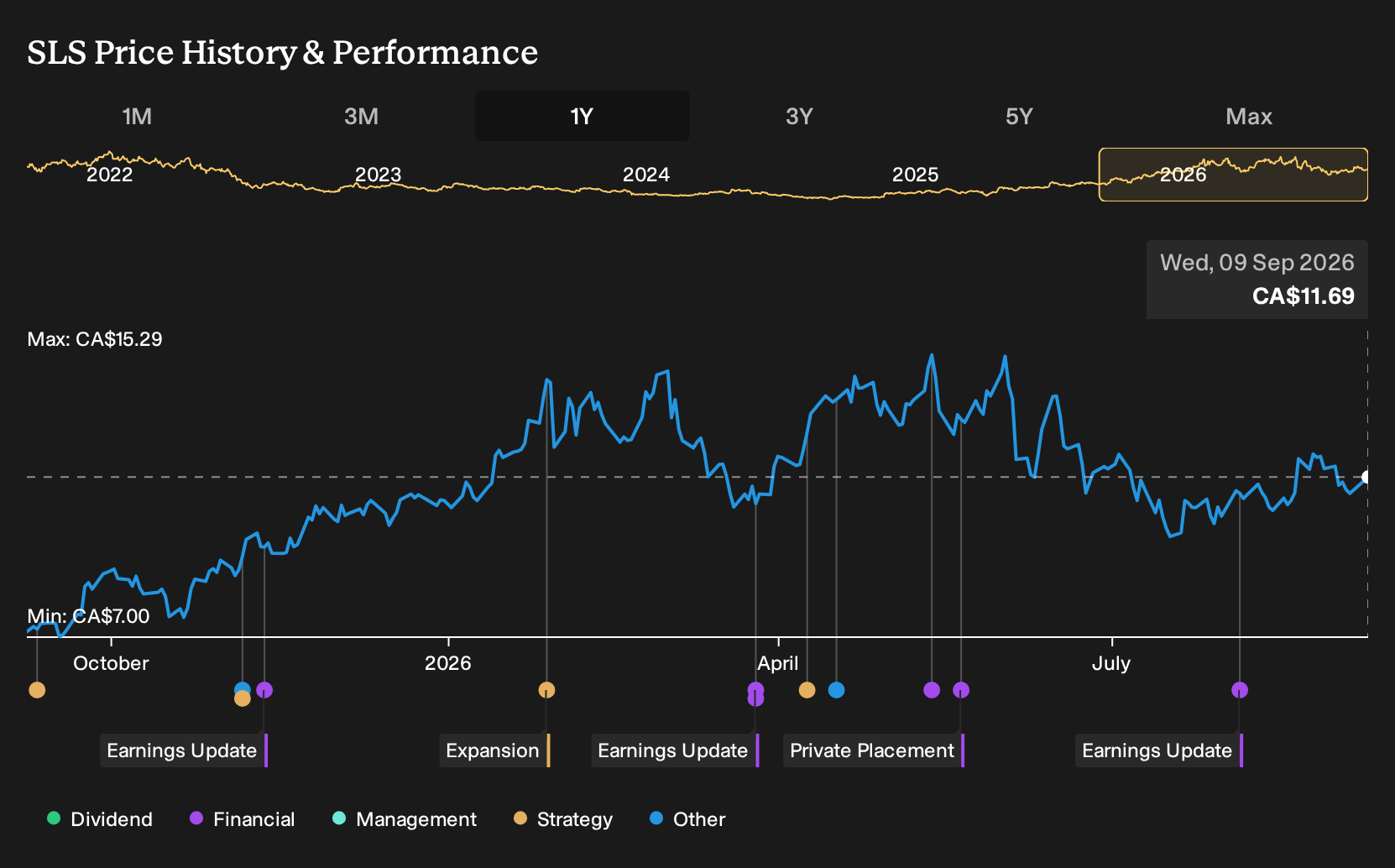
Task: Click the highlighted 2026 range selector box
Action: pos(1233,175)
